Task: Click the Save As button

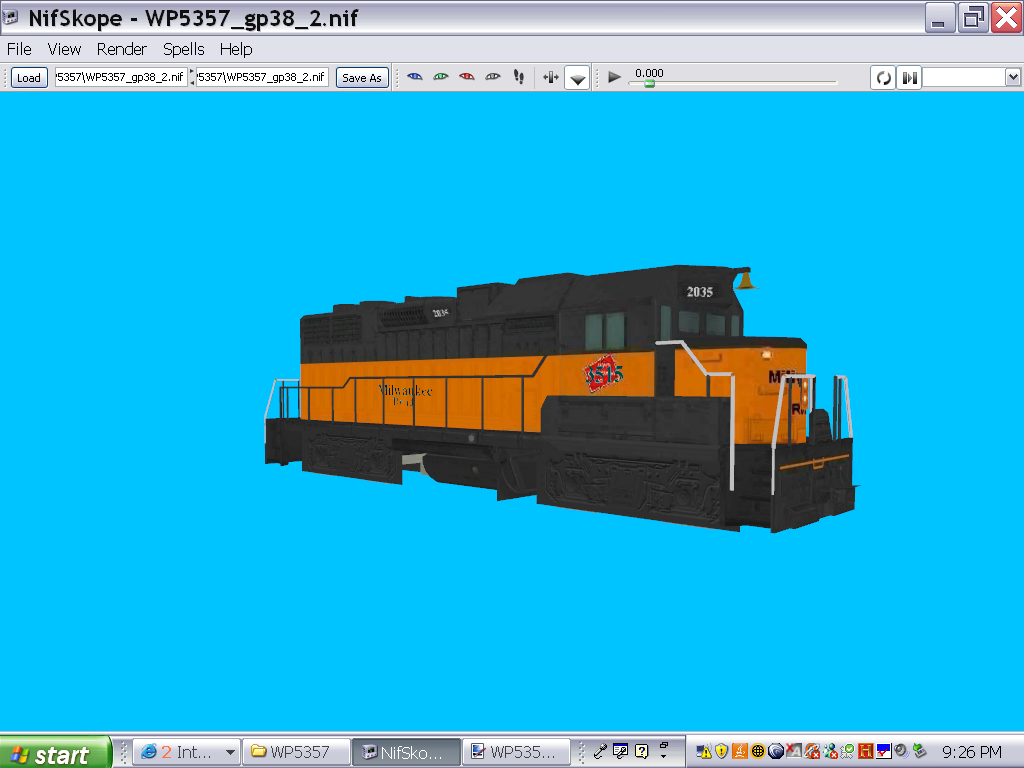Action: [x=362, y=78]
